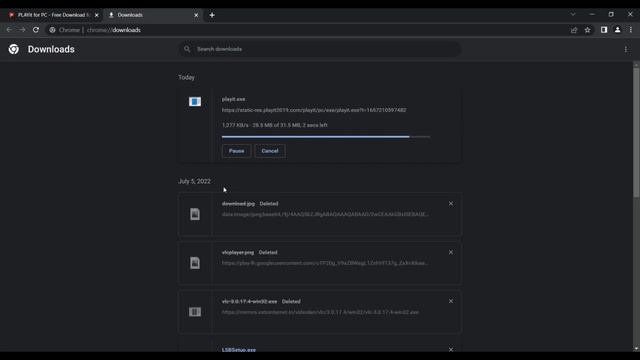Remove the LSBSetup.exe entry
This screenshot has height=360, width=640.
click(451, 349)
